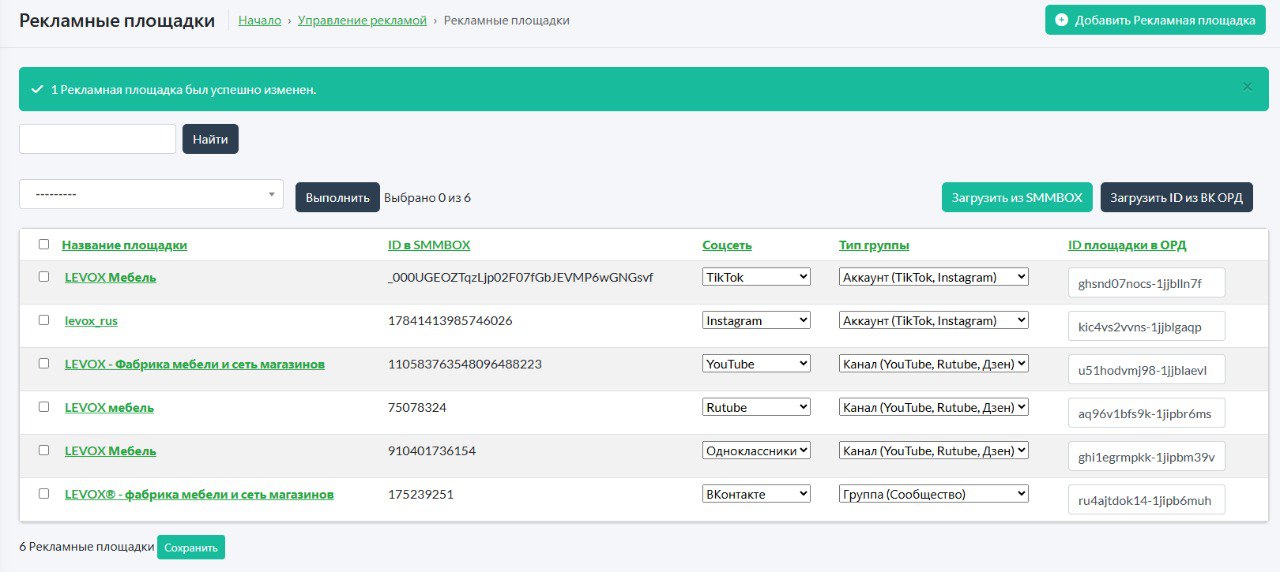Open the Одноклассники social network dropdown
This screenshot has width=1280, height=572.
[x=756, y=450]
